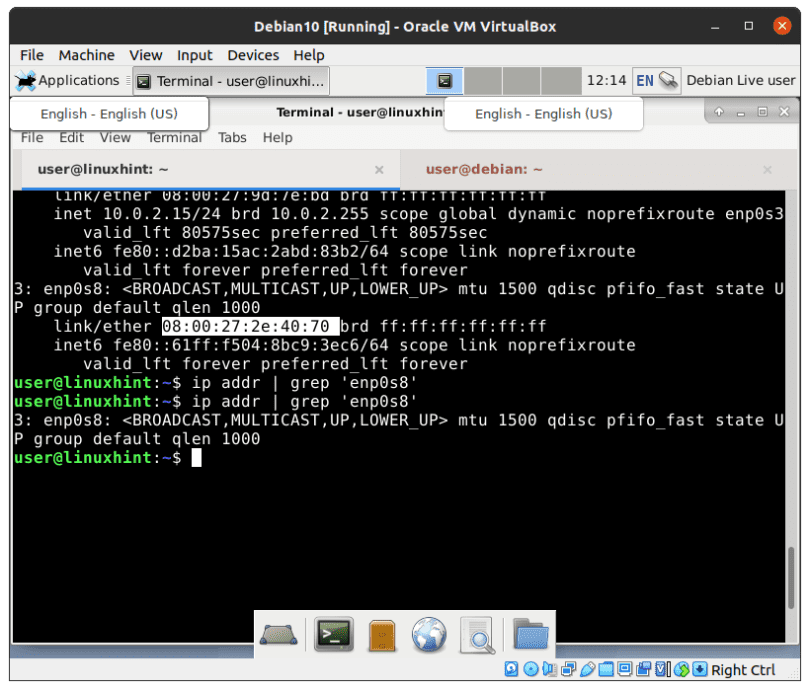Open the Devices menu in VirtualBox

click(x=253, y=55)
